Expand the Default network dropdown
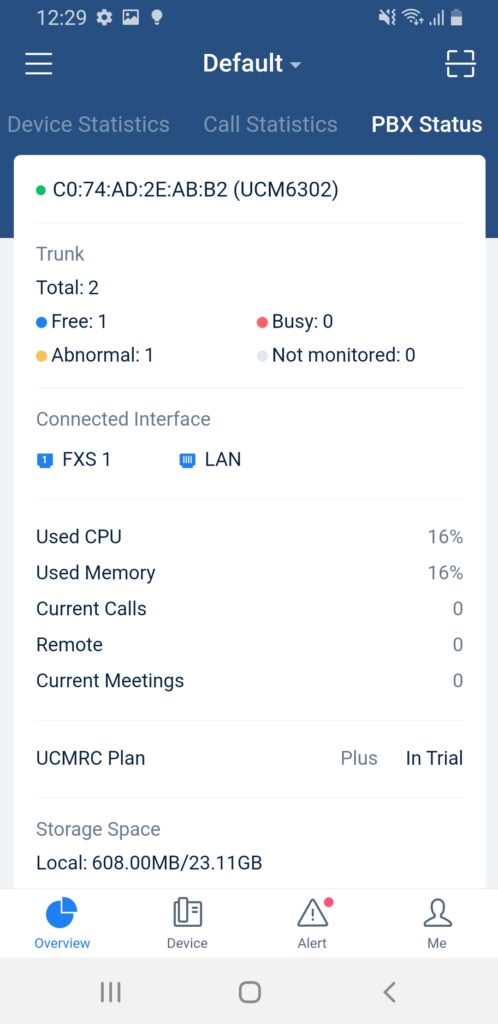The height and width of the screenshot is (1024, 498). pyautogui.click(x=252, y=63)
